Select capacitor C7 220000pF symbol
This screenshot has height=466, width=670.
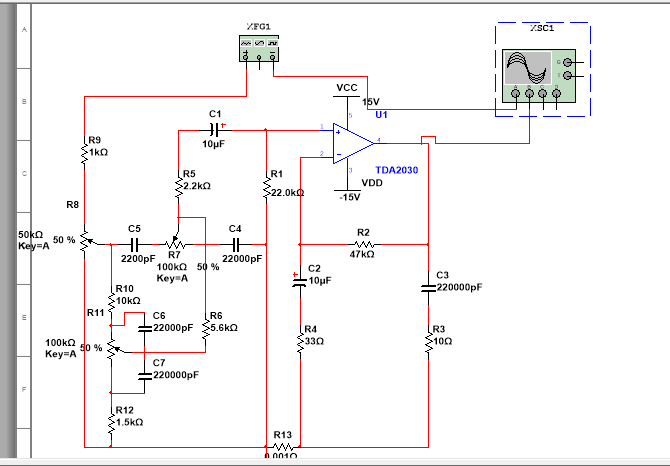point(145,375)
